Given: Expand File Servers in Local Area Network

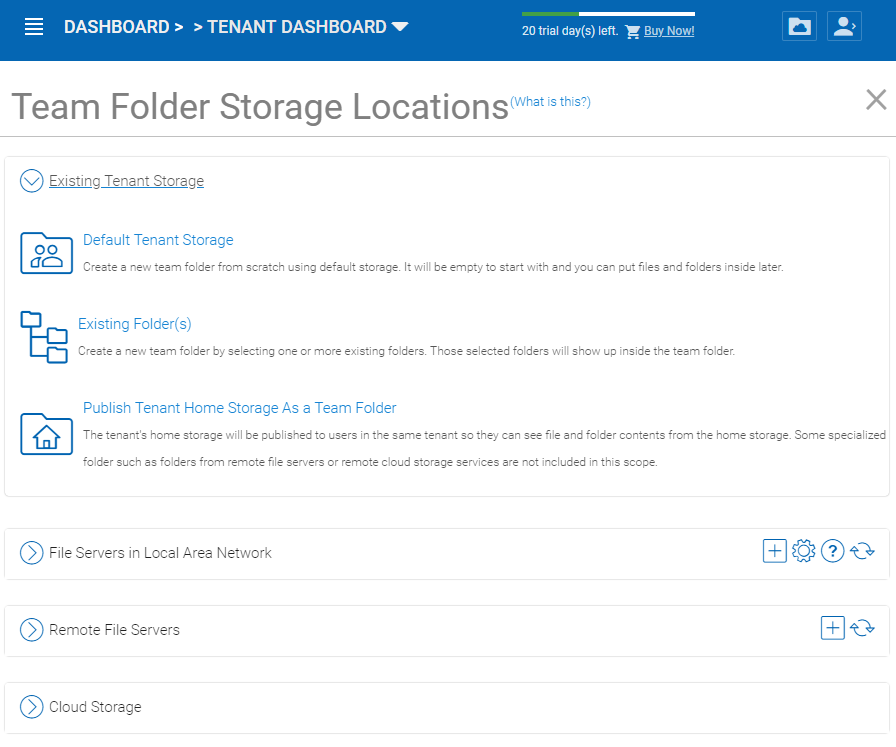Looking at the screenshot, I should pyautogui.click(x=31, y=553).
